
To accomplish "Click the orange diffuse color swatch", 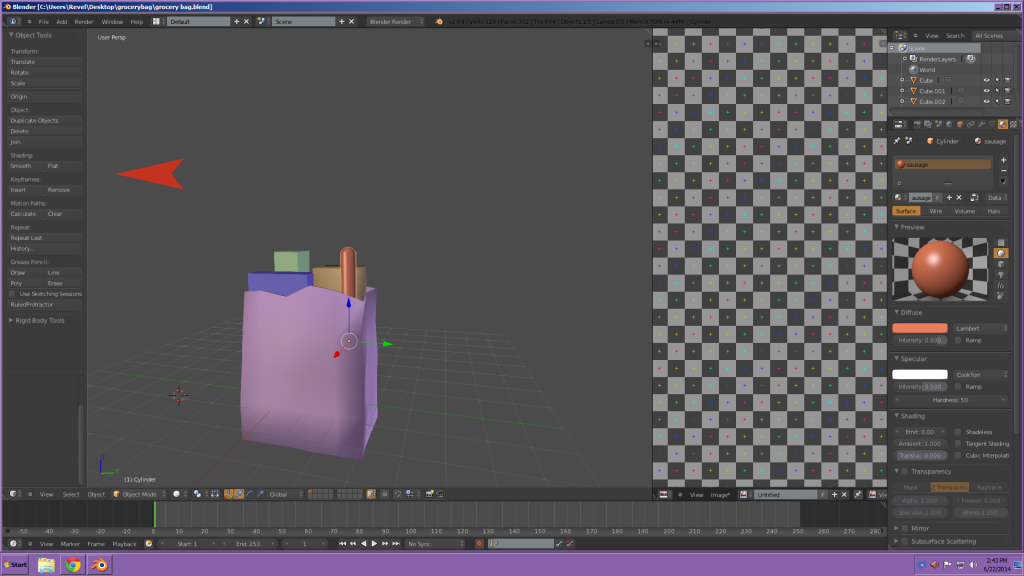I will coord(919,328).
